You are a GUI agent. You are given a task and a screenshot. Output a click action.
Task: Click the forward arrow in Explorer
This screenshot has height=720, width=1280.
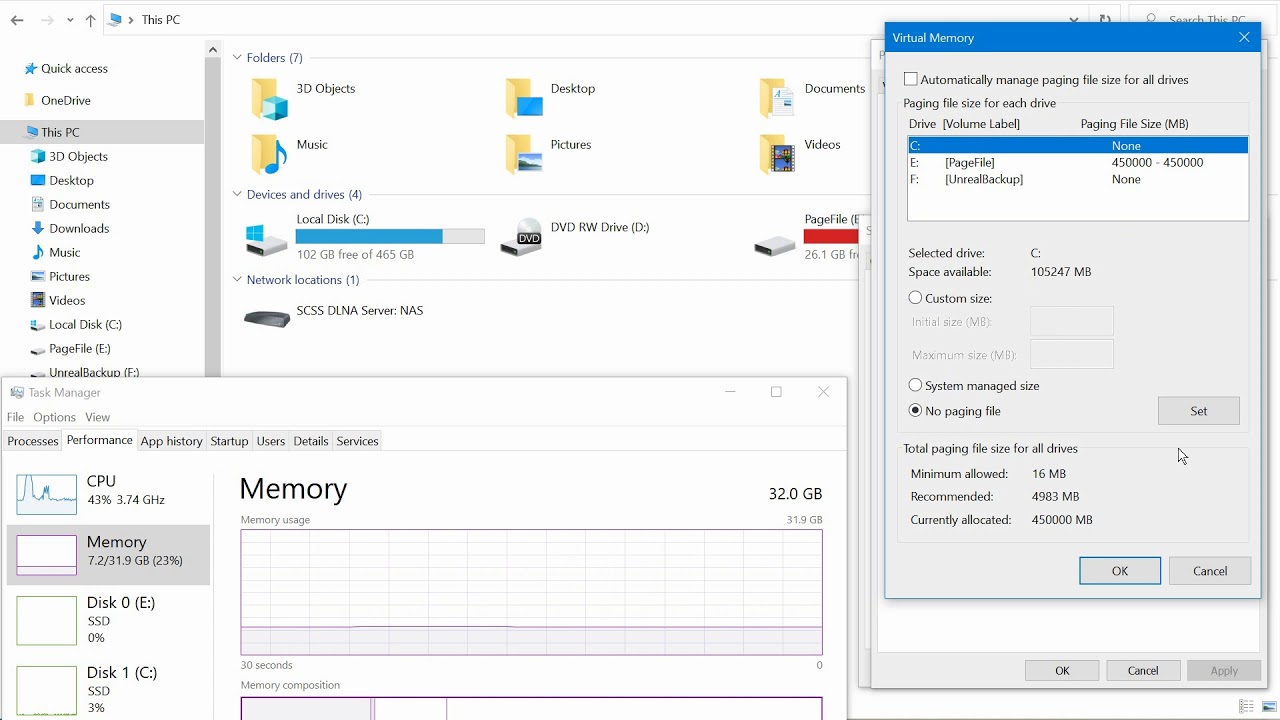pos(47,20)
